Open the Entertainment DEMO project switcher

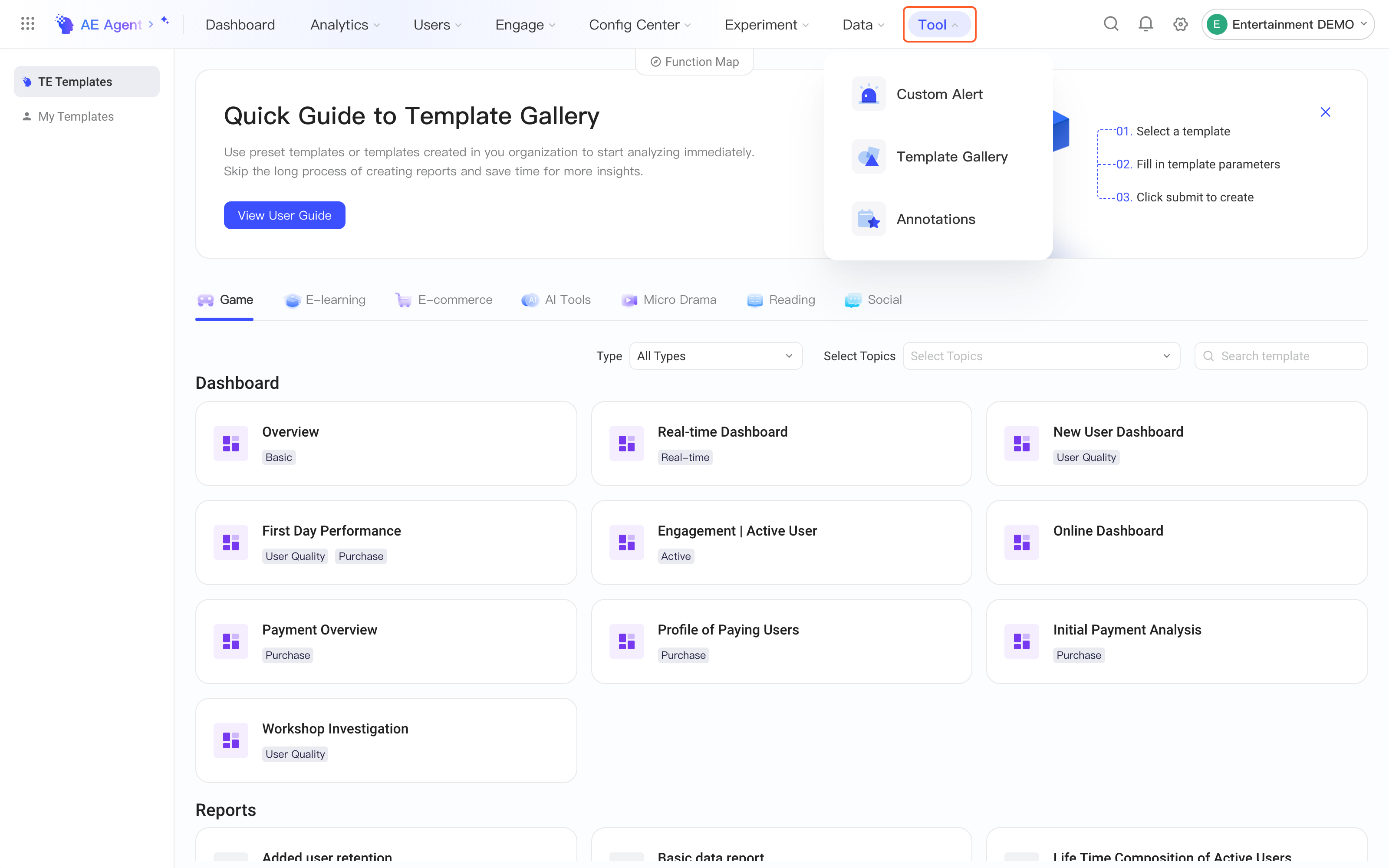point(1287,24)
